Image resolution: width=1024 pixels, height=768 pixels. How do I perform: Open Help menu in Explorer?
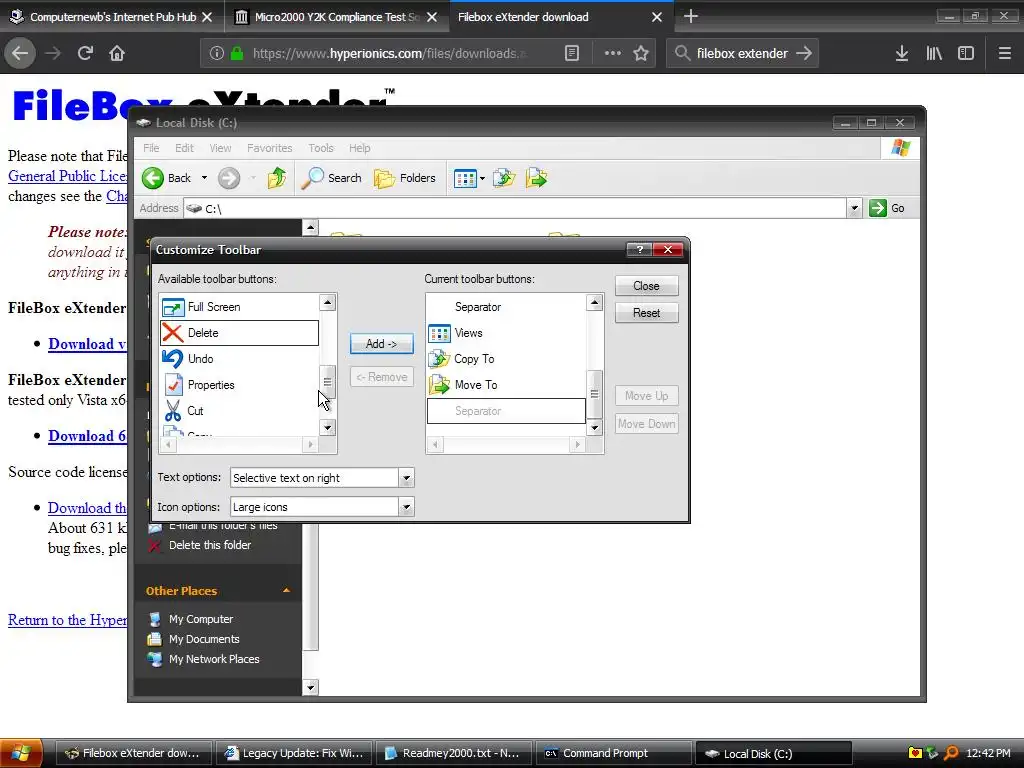(x=359, y=148)
